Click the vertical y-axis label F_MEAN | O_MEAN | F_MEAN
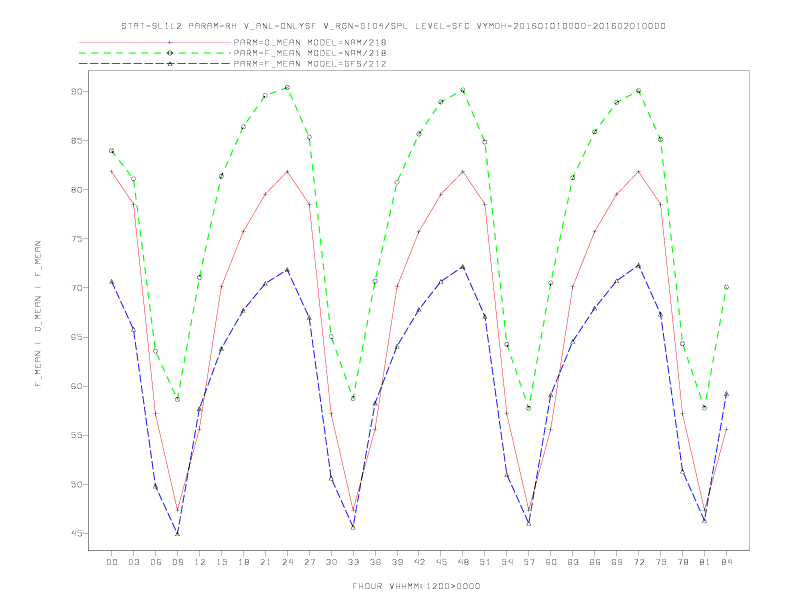The image size is (792, 612). point(38,314)
